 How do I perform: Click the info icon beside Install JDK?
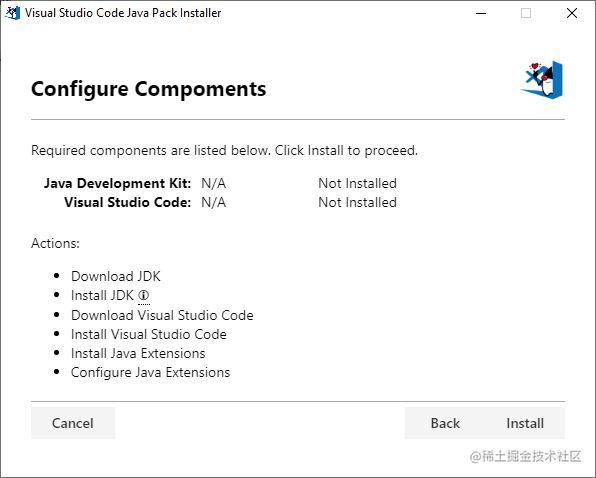click(143, 295)
